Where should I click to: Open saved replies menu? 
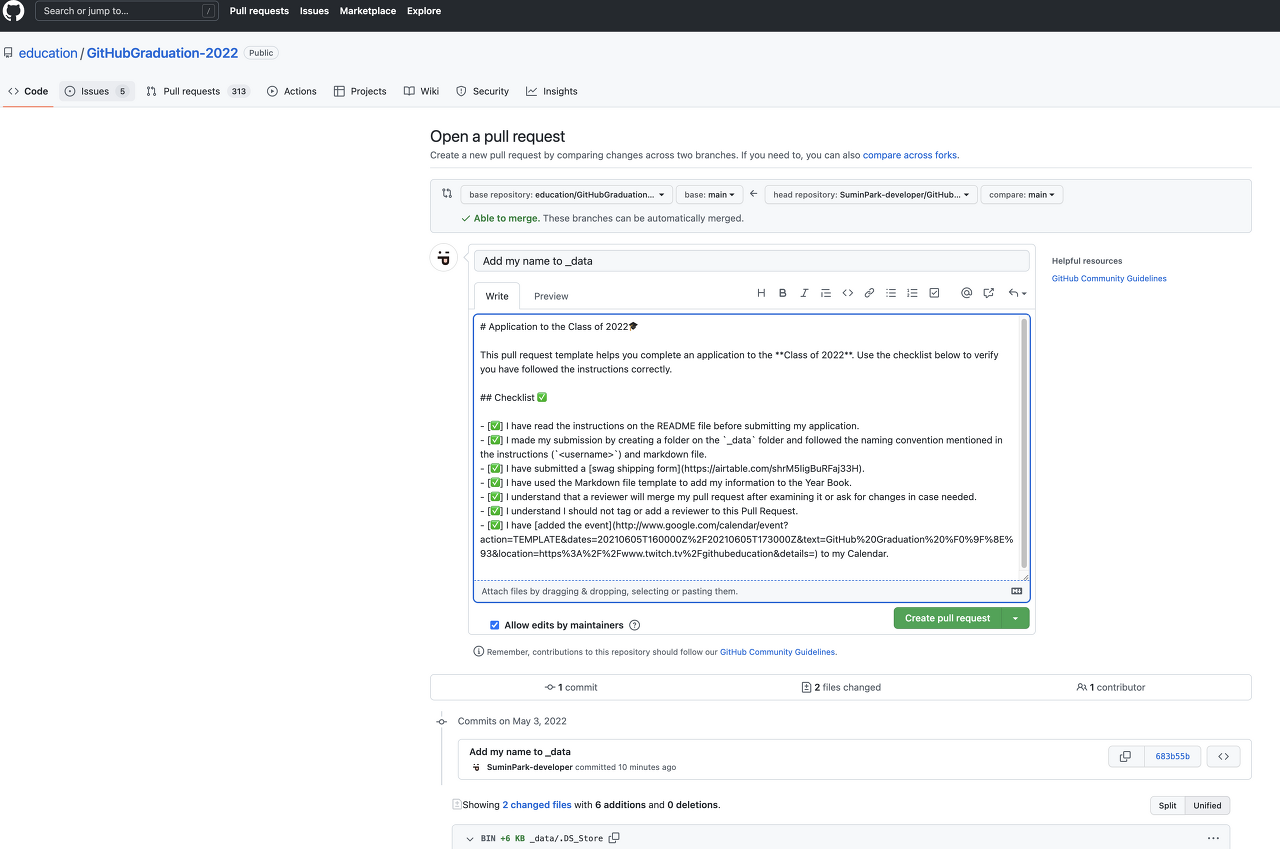coord(1017,293)
